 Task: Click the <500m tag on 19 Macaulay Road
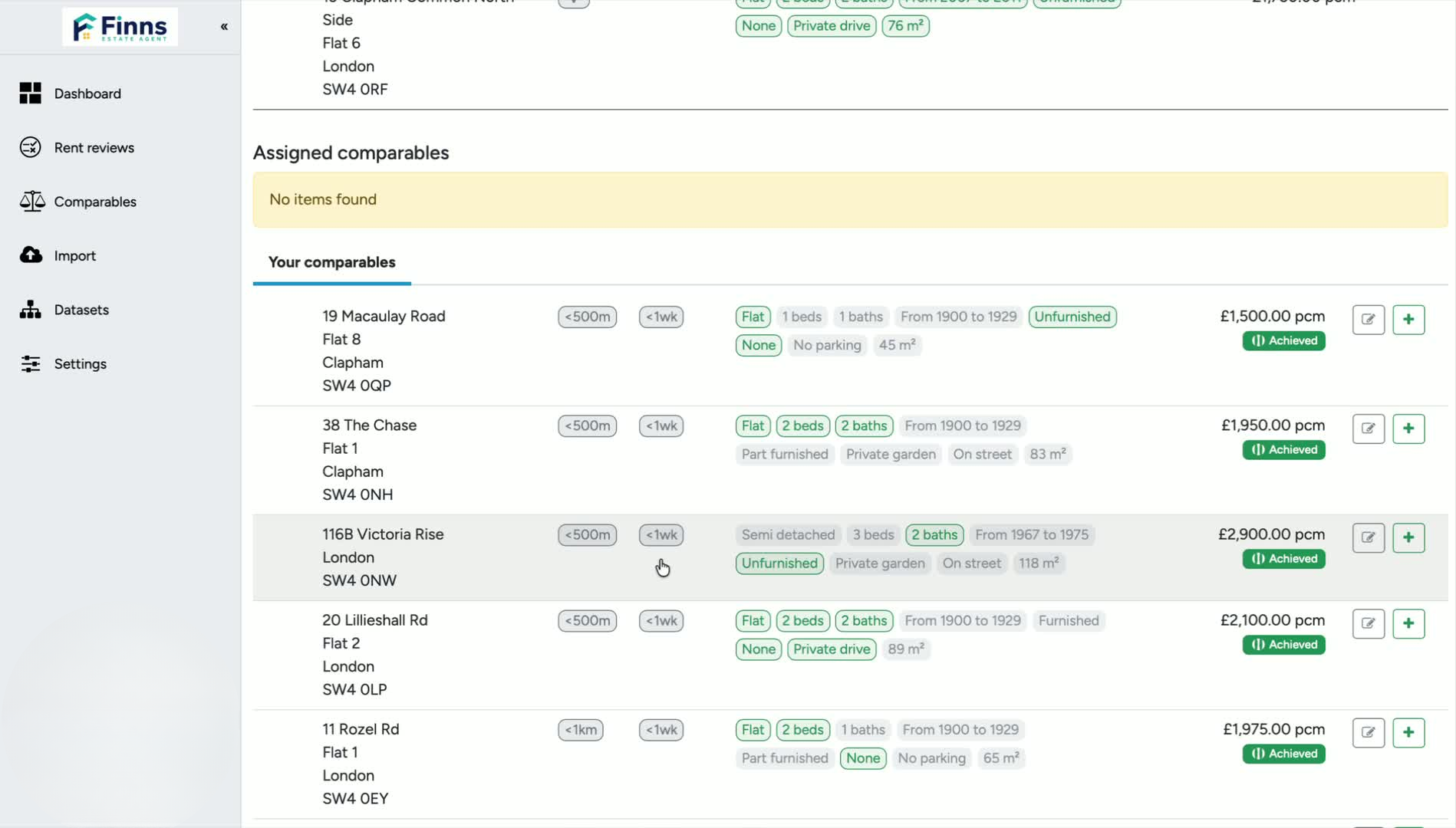(588, 317)
